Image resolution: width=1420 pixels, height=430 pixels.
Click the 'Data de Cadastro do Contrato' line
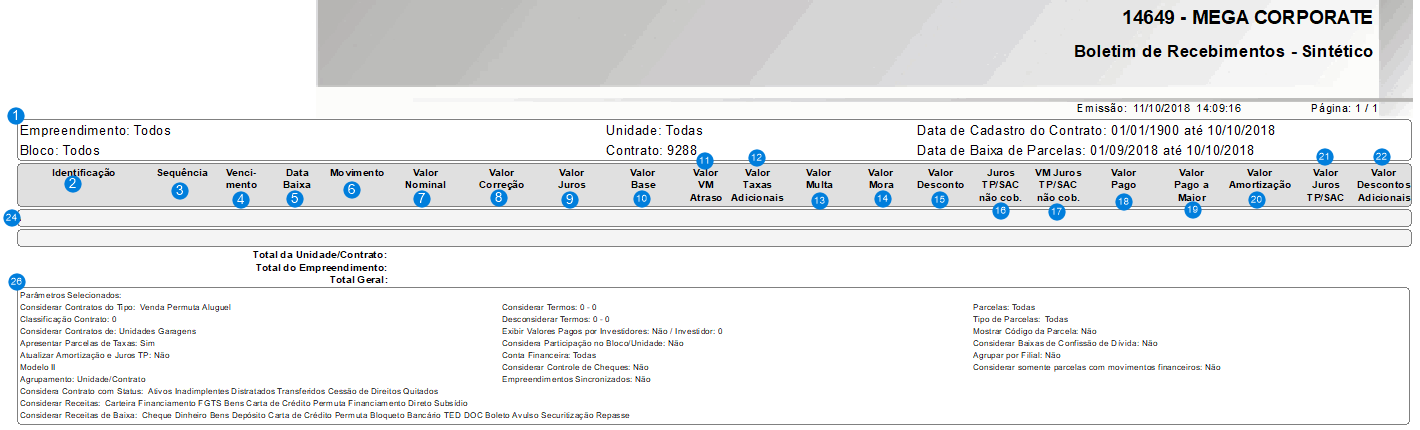pos(1095,131)
